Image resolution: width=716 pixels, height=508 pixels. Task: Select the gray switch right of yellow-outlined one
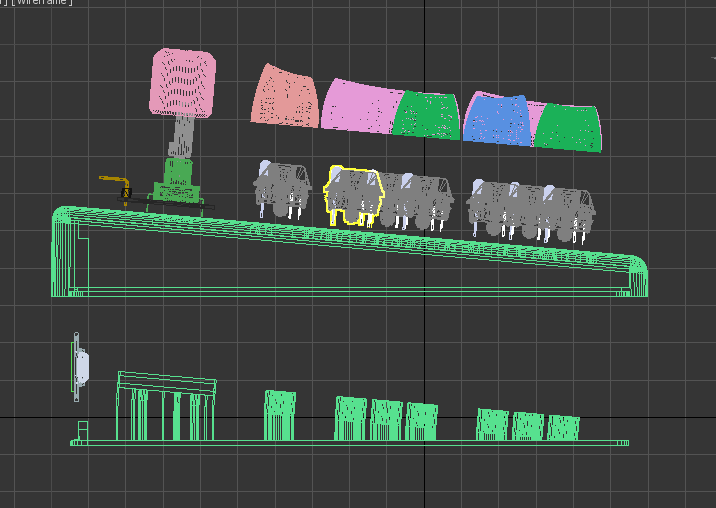[418, 201]
